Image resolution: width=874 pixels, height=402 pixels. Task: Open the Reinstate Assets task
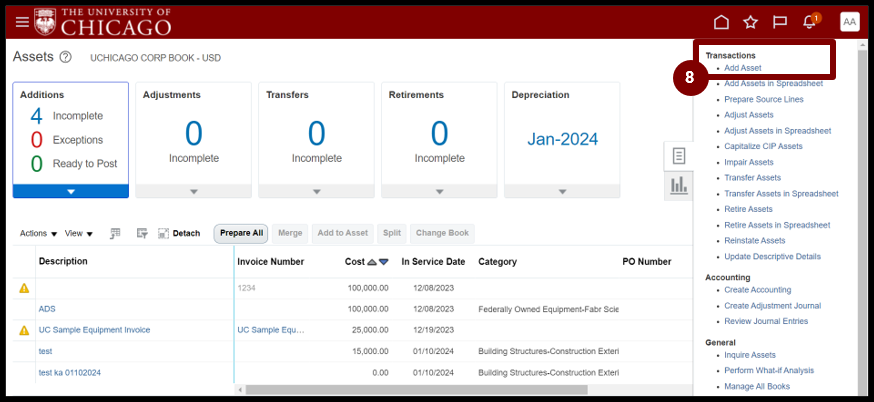(755, 241)
